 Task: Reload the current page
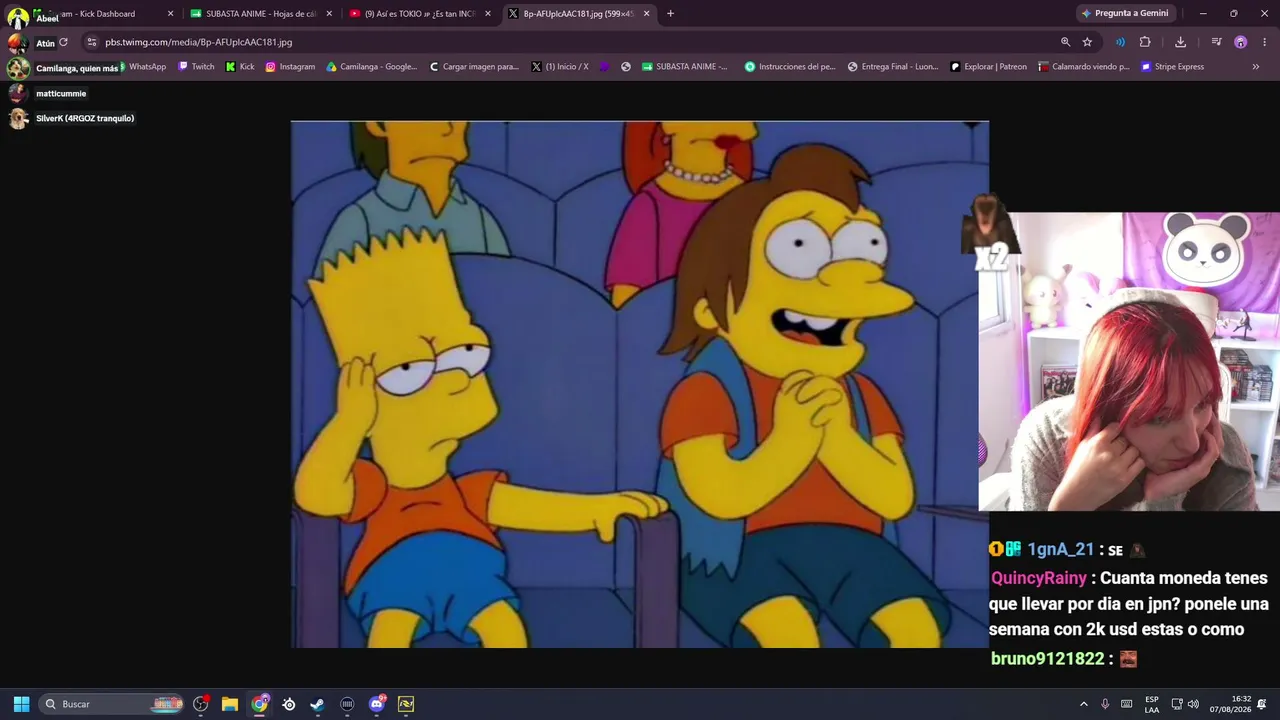tap(63, 42)
